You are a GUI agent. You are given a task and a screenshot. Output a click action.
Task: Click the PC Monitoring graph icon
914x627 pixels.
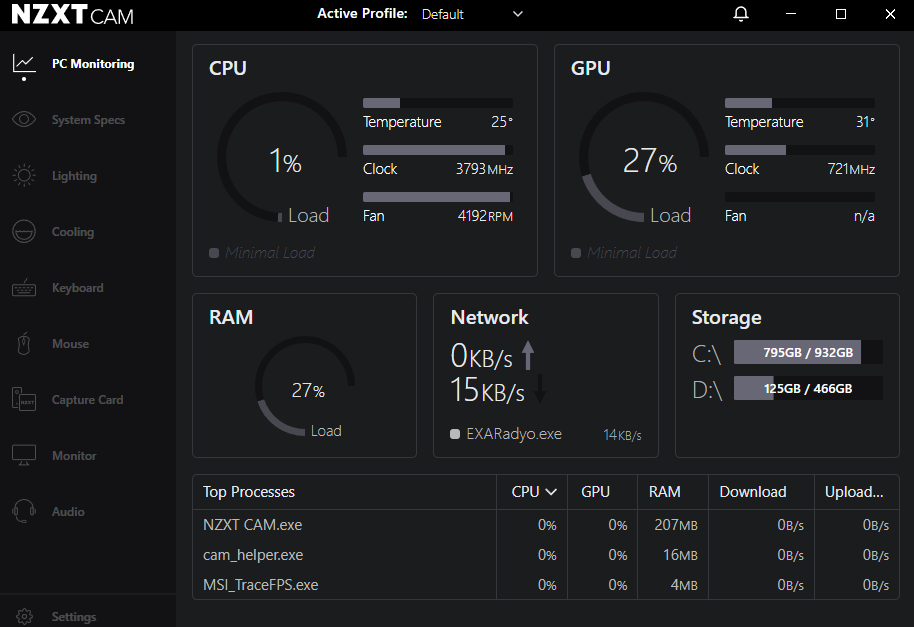[24, 64]
